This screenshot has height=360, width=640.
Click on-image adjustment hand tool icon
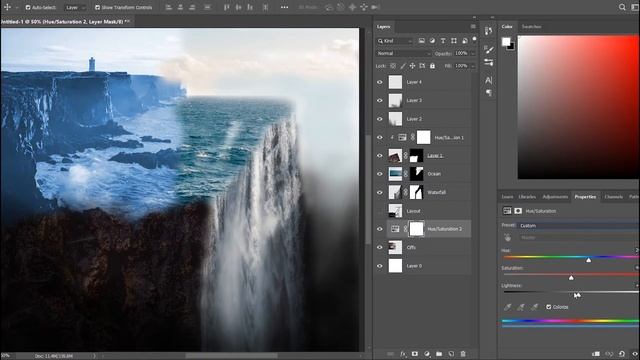(x=507, y=238)
